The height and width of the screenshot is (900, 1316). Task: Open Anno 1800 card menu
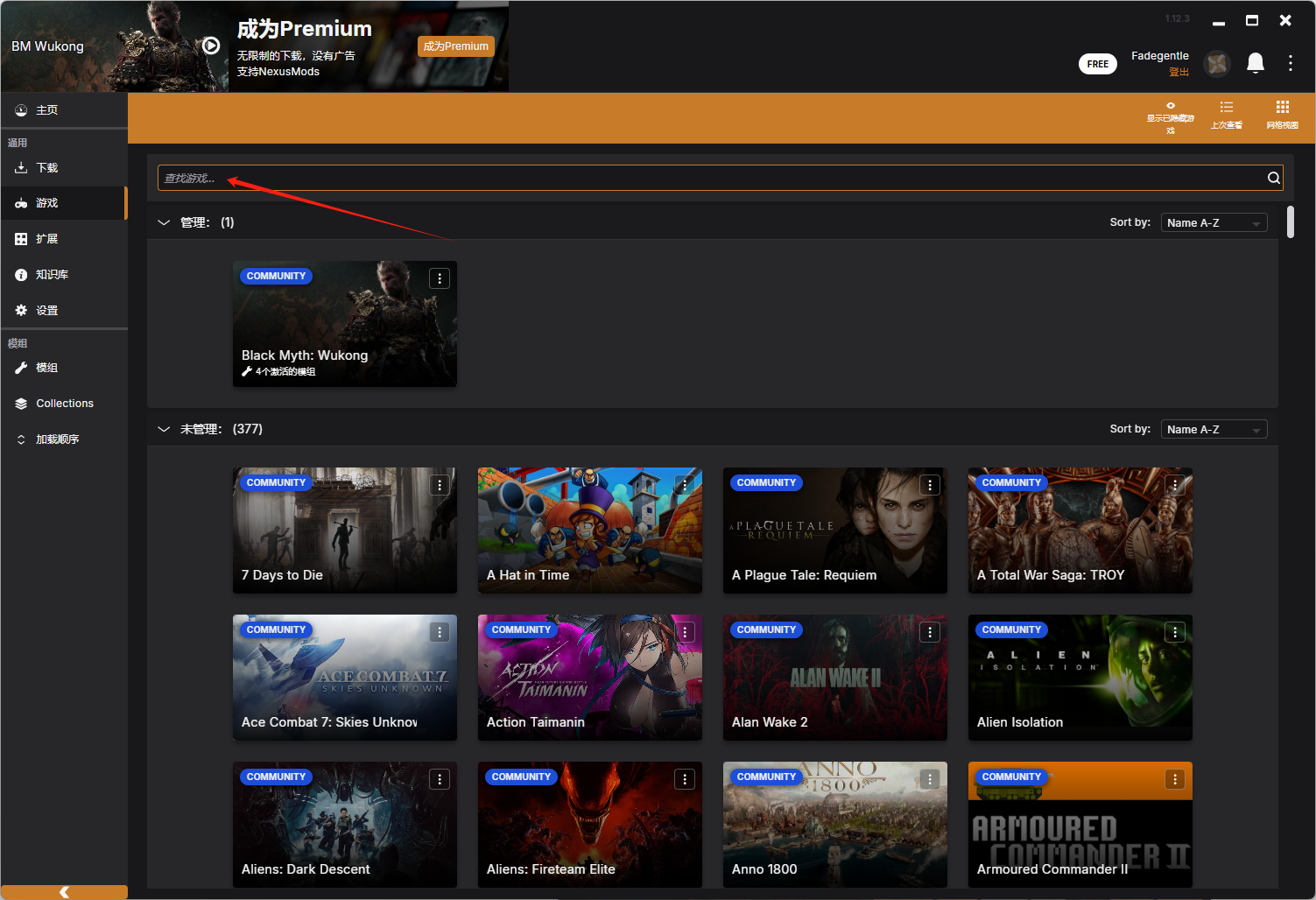pyautogui.click(x=930, y=779)
